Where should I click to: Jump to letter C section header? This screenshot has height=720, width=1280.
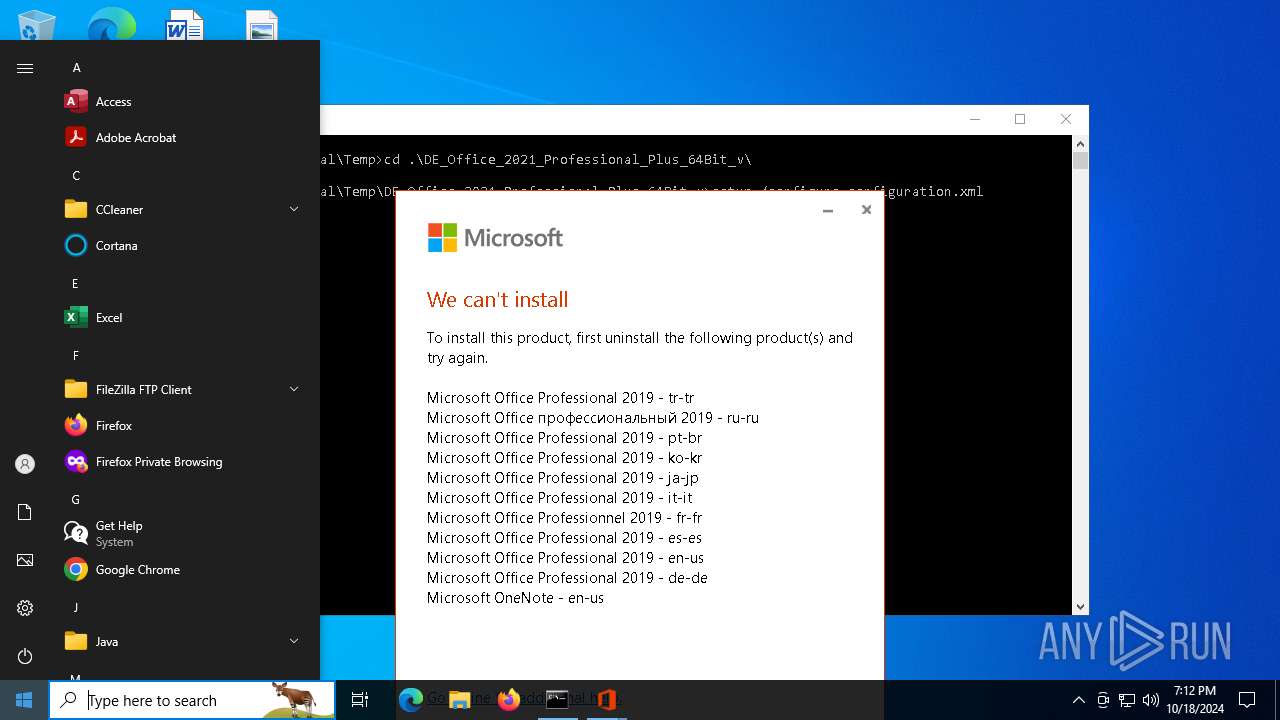click(76, 176)
